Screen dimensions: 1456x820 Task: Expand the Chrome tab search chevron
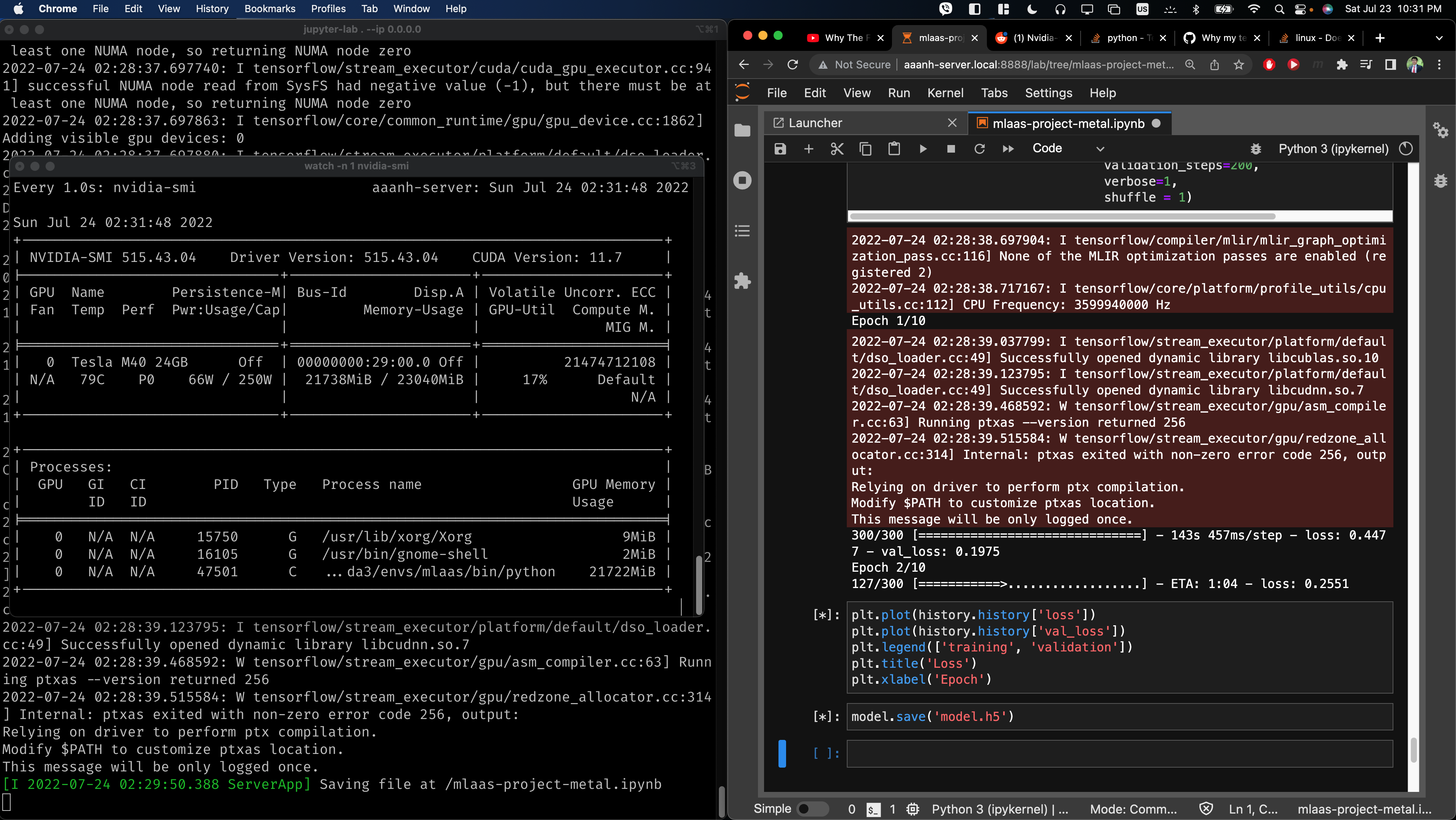pos(1439,38)
